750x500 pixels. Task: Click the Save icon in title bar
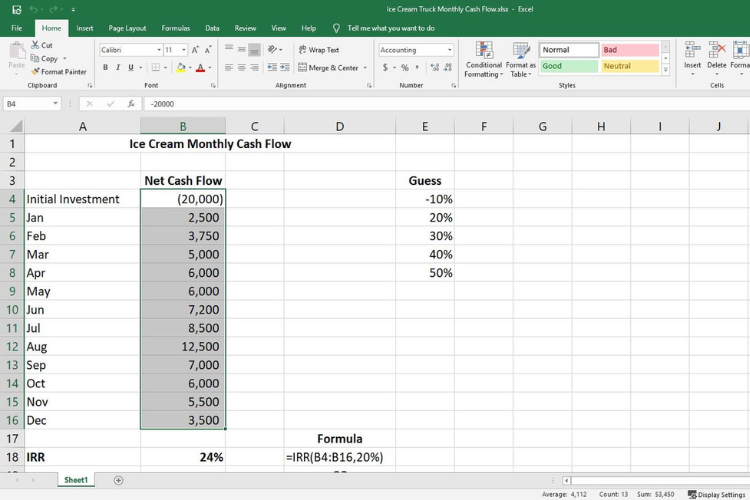(x=16, y=9)
